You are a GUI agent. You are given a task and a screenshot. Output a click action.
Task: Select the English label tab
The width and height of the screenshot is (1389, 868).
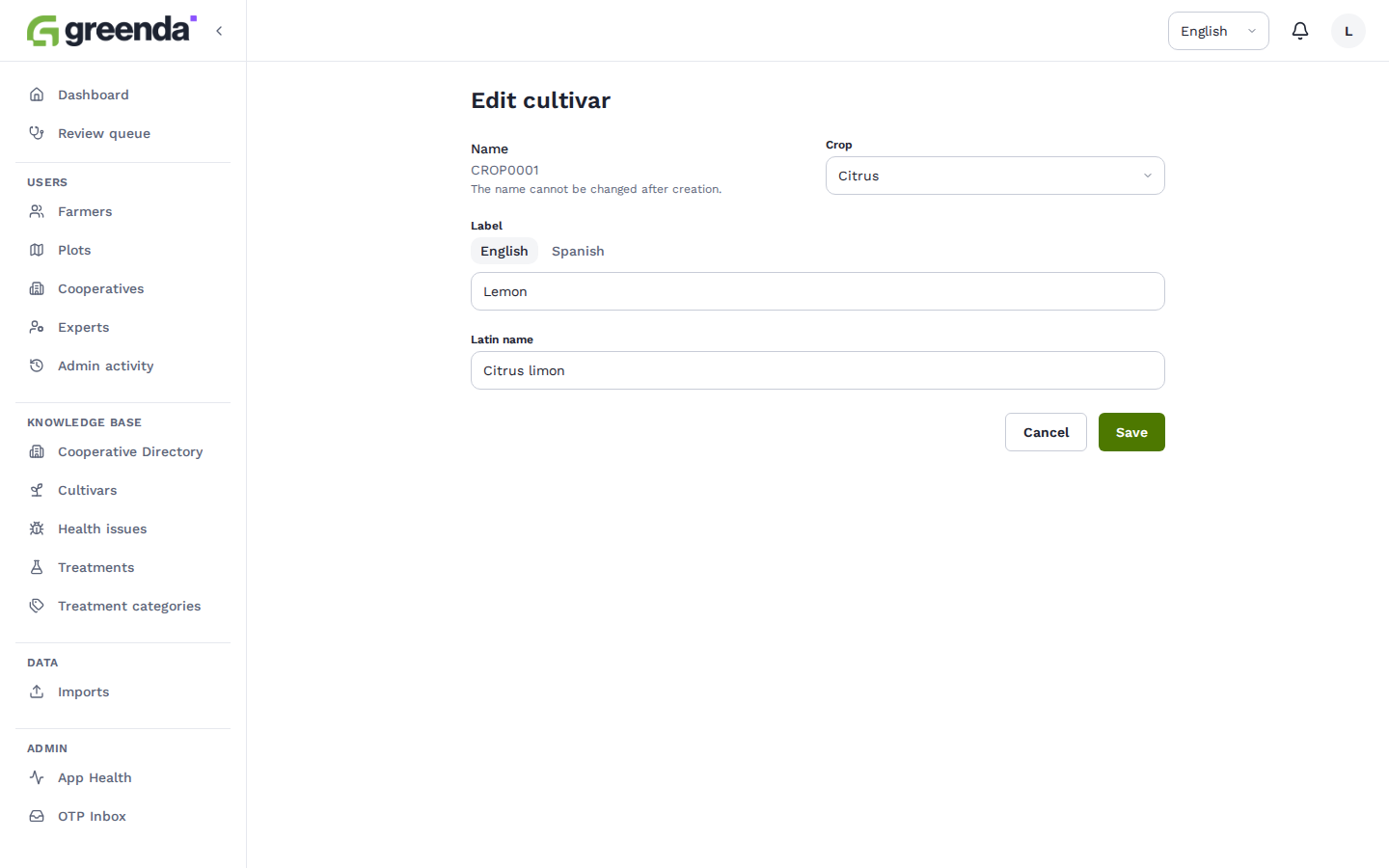(504, 251)
